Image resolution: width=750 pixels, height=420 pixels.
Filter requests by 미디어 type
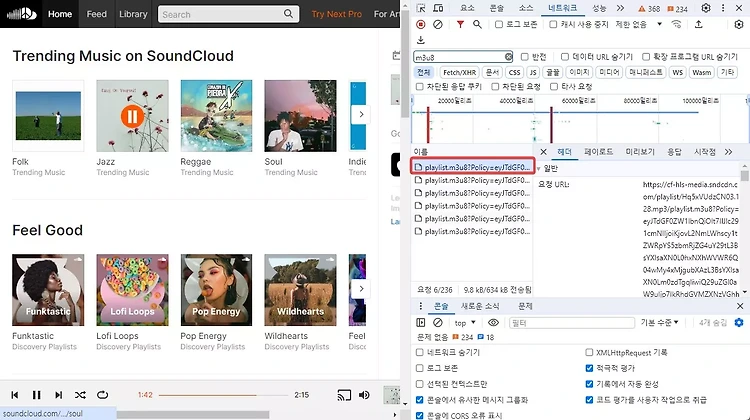(x=609, y=72)
